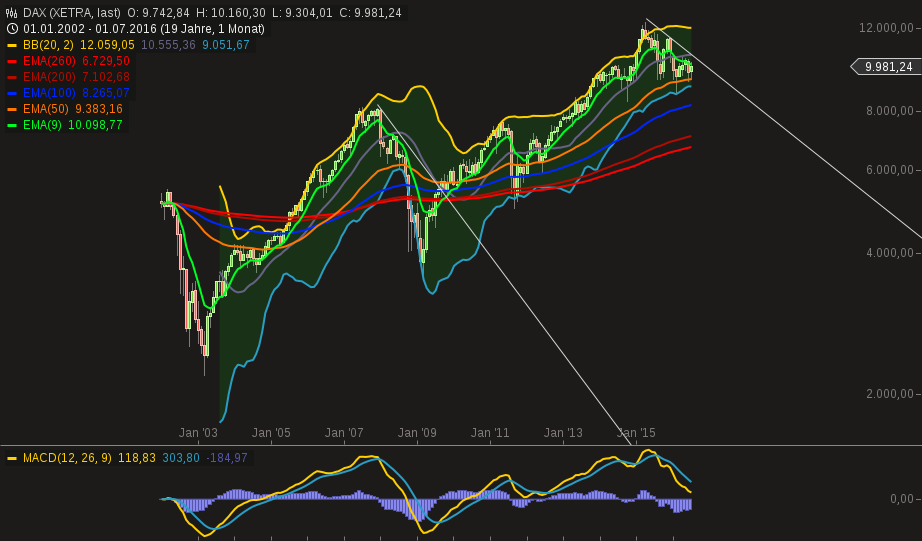Click the Jan '11 time axis label
Image resolution: width=922 pixels, height=541 pixels.
tap(490, 433)
